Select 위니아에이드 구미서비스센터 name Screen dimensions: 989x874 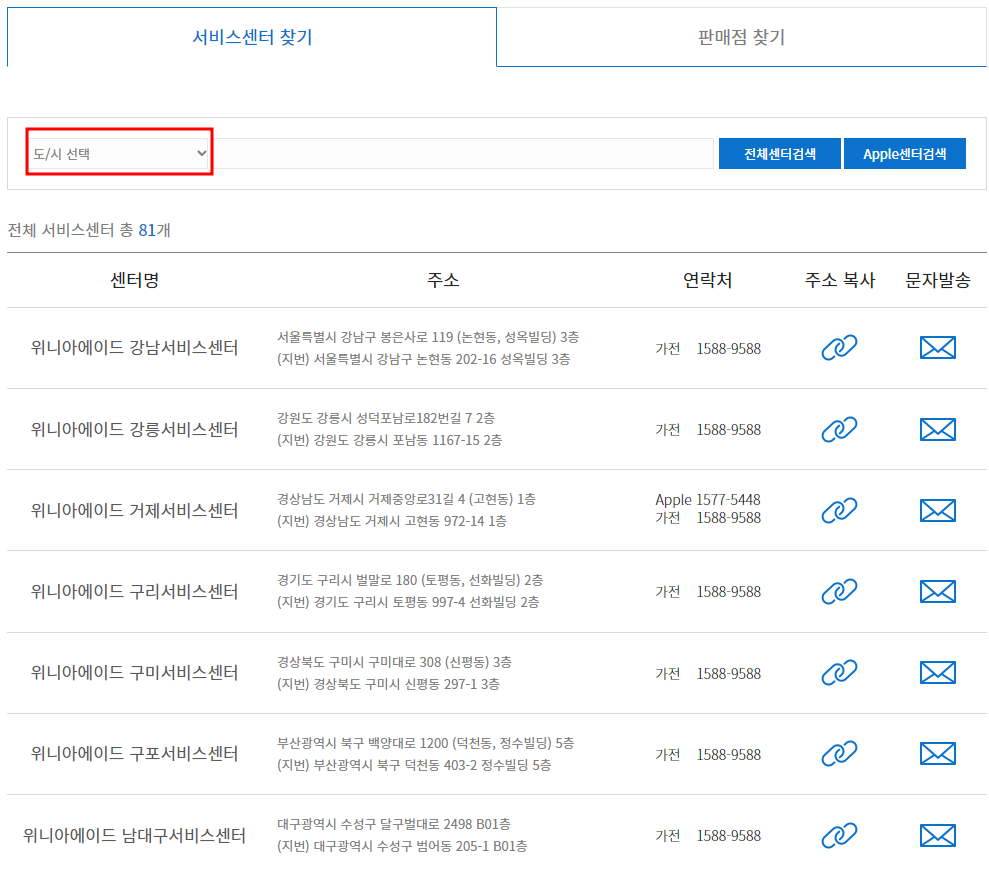pyautogui.click(x=134, y=673)
